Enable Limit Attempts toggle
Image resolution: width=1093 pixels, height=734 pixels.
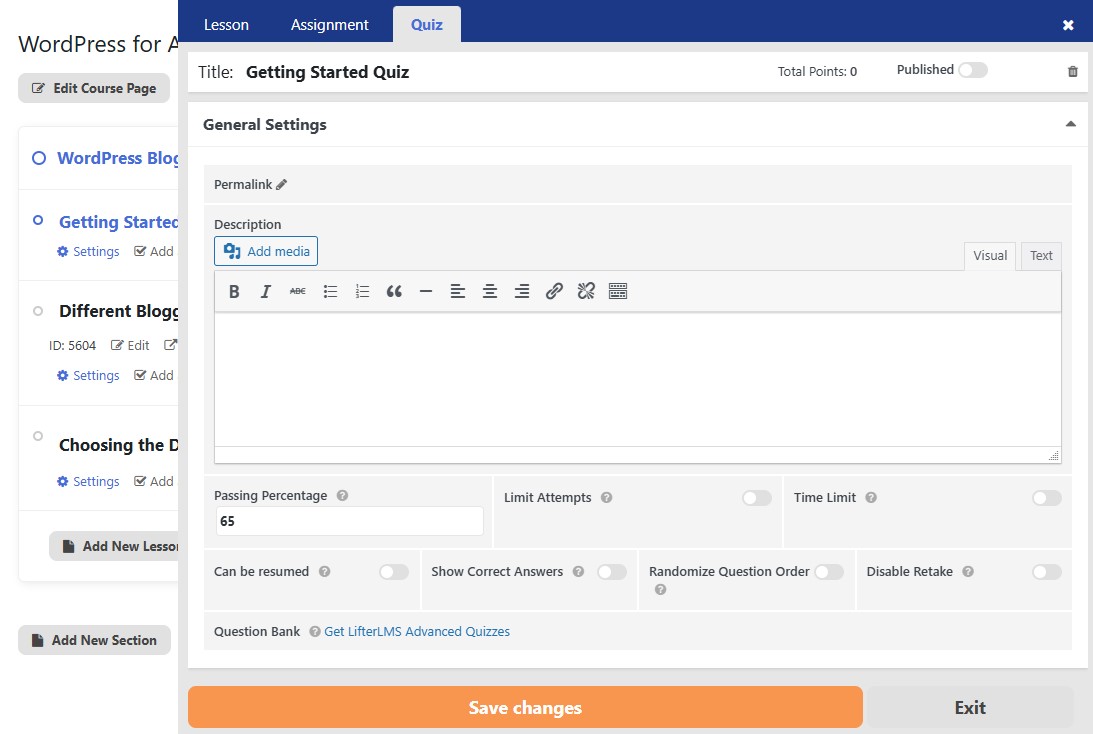point(757,498)
